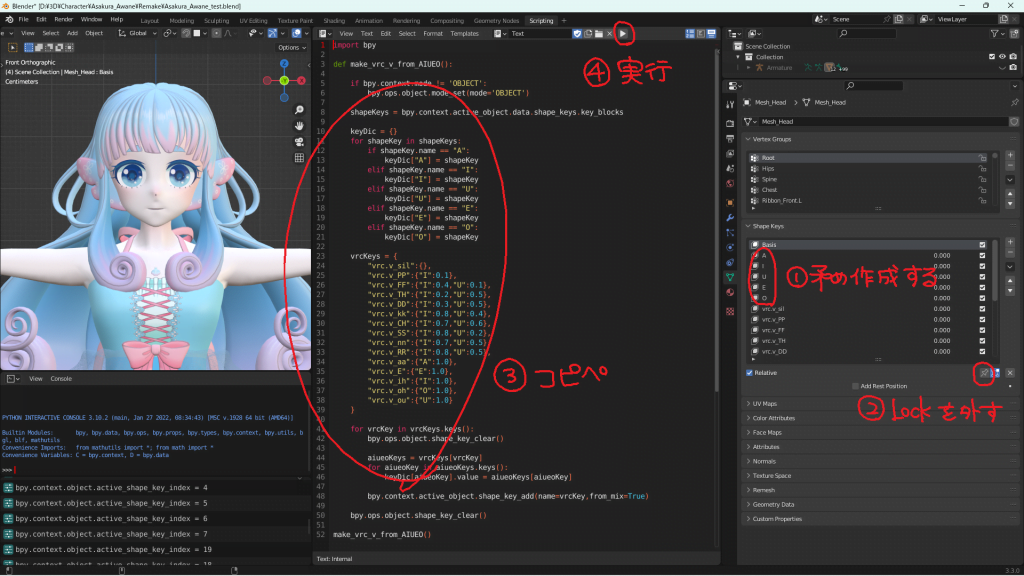The image size is (1024, 576).
Task: Click the shape key pin icon
Action: [985, 372]
